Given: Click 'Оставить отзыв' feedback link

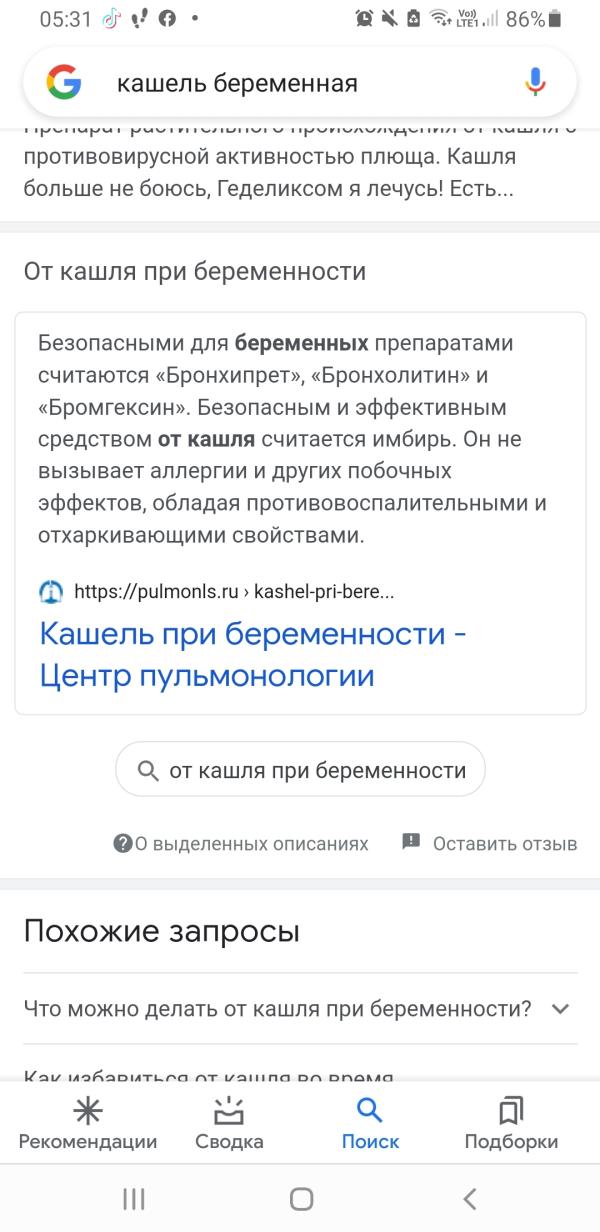Looking at the screenshot, I should pyautogui.click(x=505, y=843).
